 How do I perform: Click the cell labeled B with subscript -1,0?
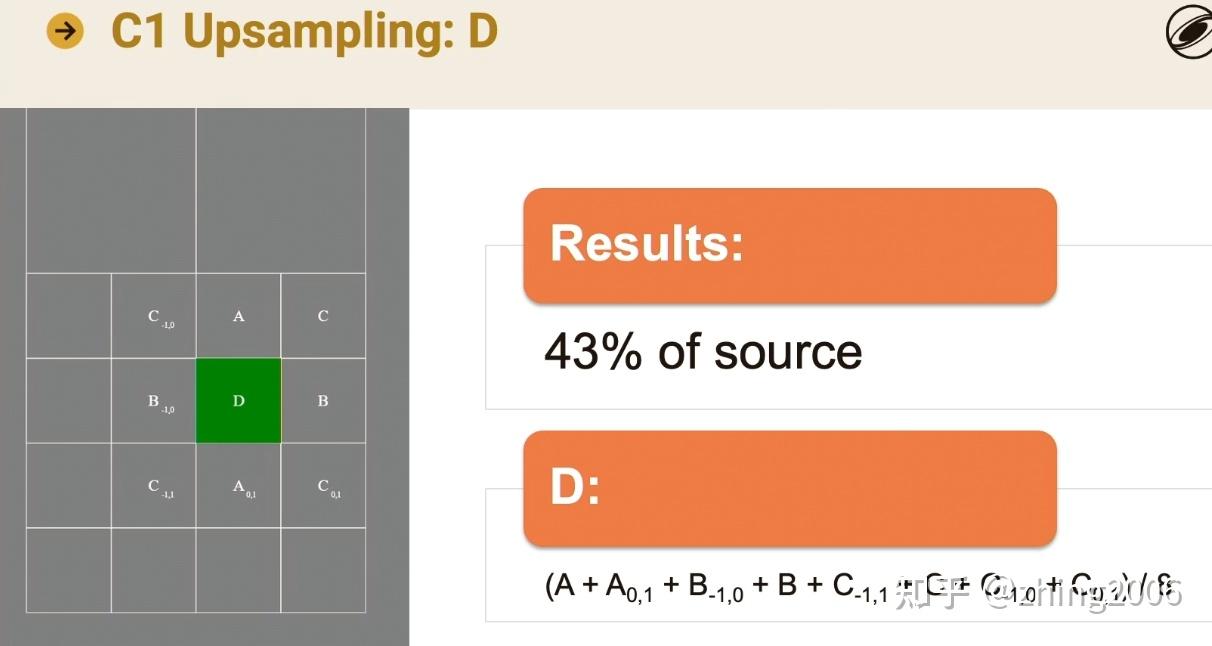pos(153,401)
